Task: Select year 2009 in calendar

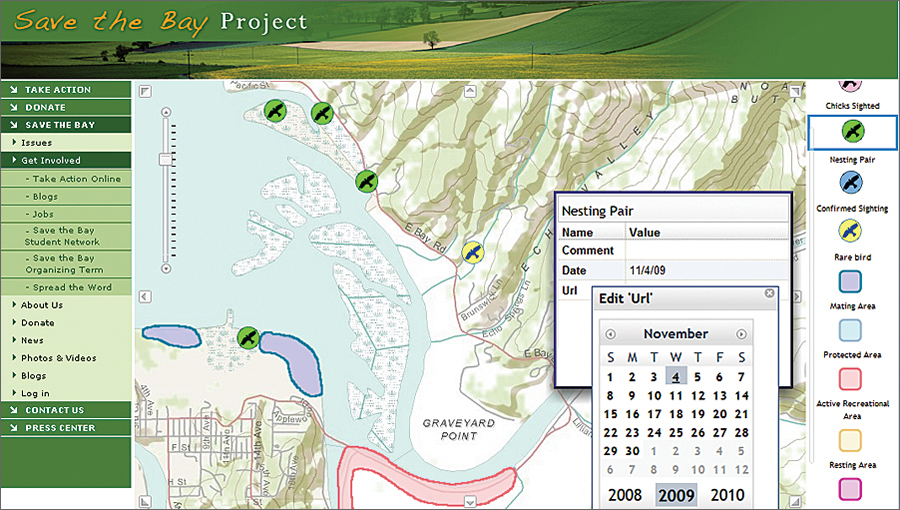Action: (x=676, y=495)
